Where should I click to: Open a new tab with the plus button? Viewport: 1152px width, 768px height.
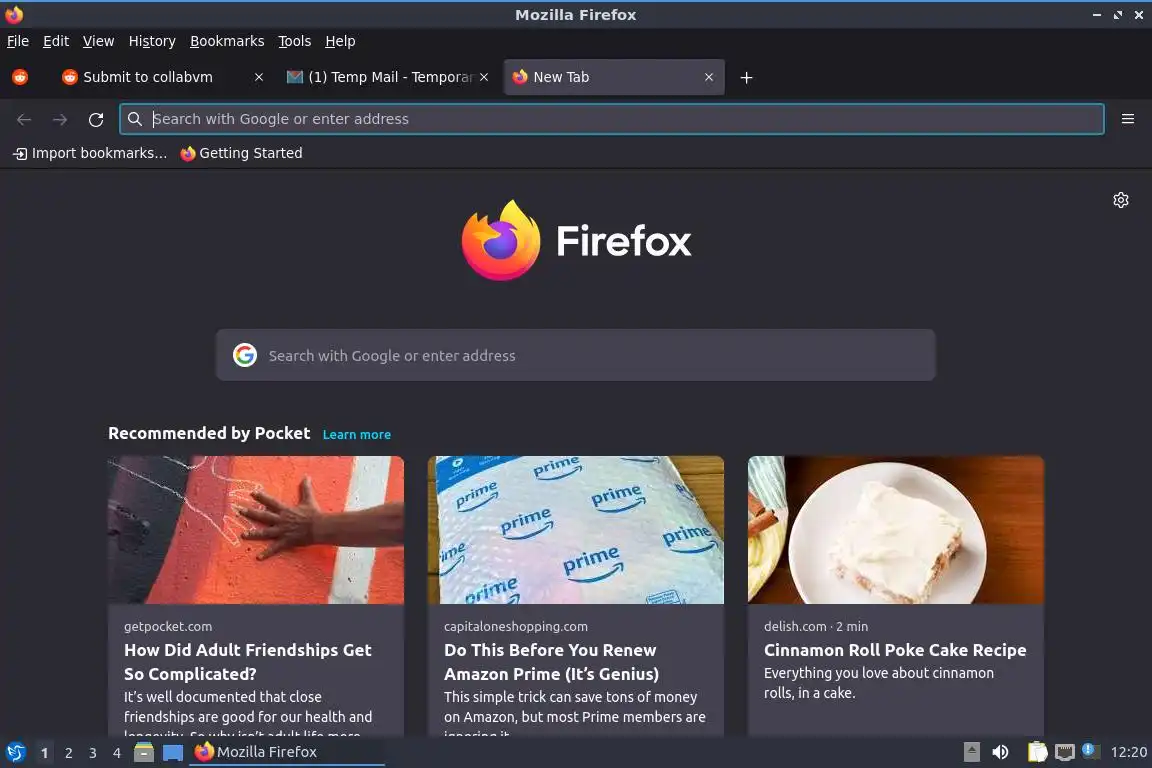[746, 77]
